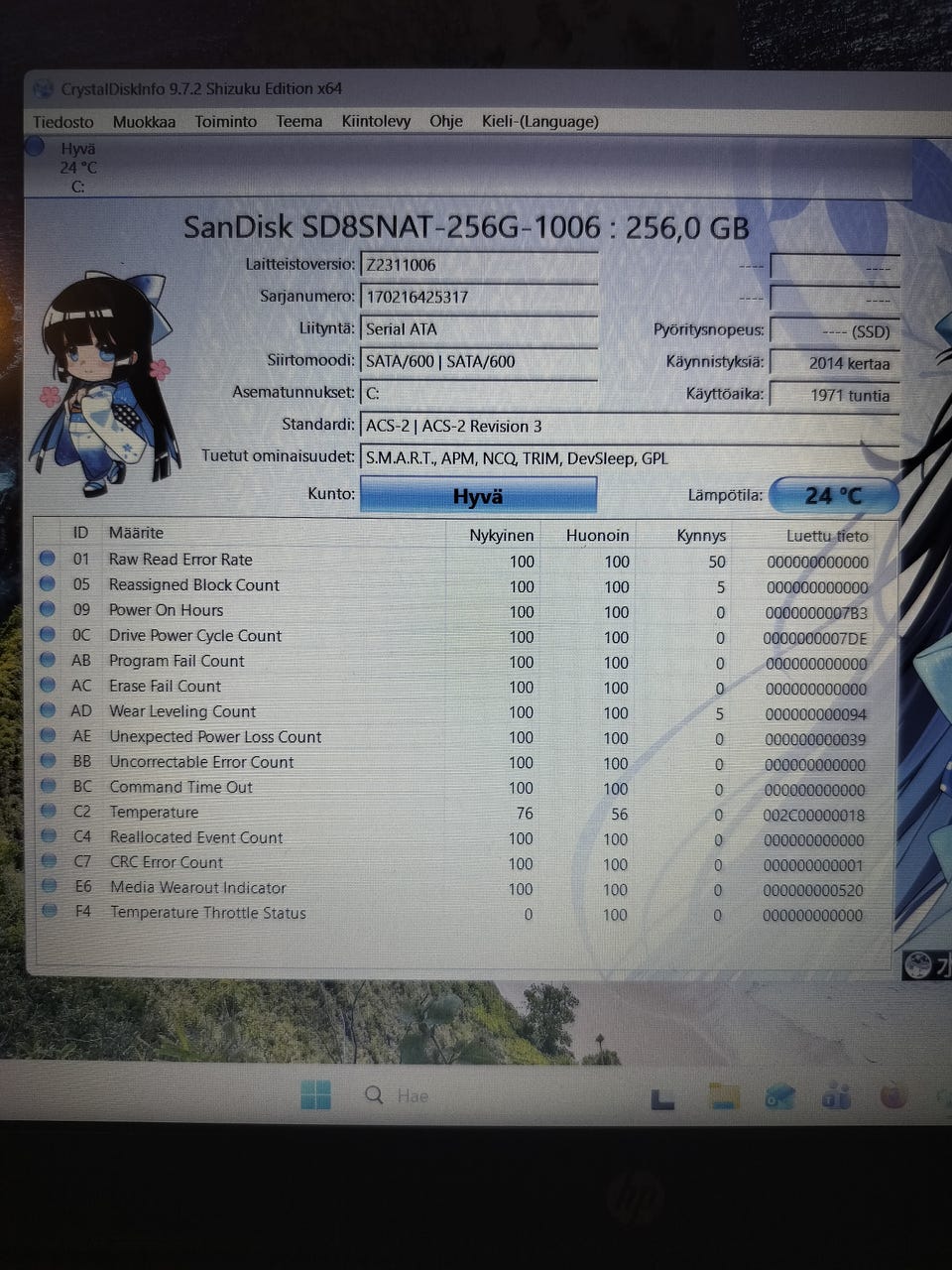The width and height of the screenshot is (952, 1270).
Task: Click the status orb for Media Wearout Indicator
Action: [49, 887]
